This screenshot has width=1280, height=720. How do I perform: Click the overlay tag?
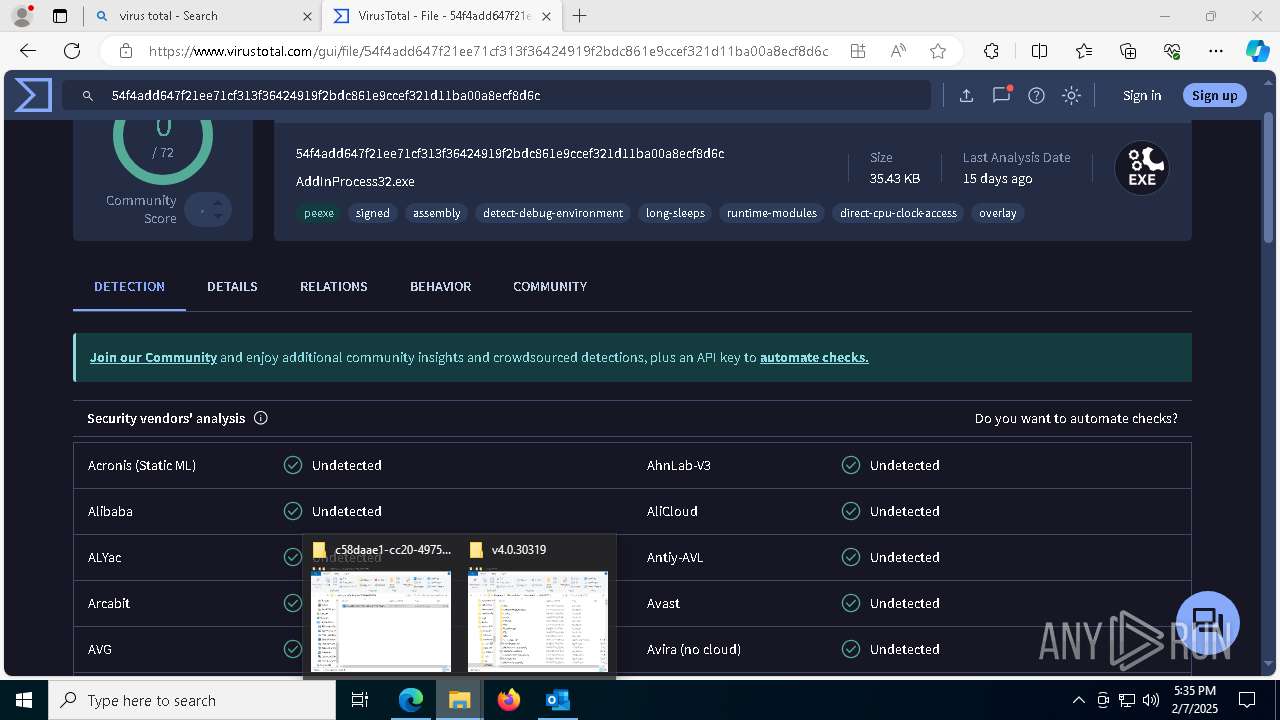tap(998, 213)
